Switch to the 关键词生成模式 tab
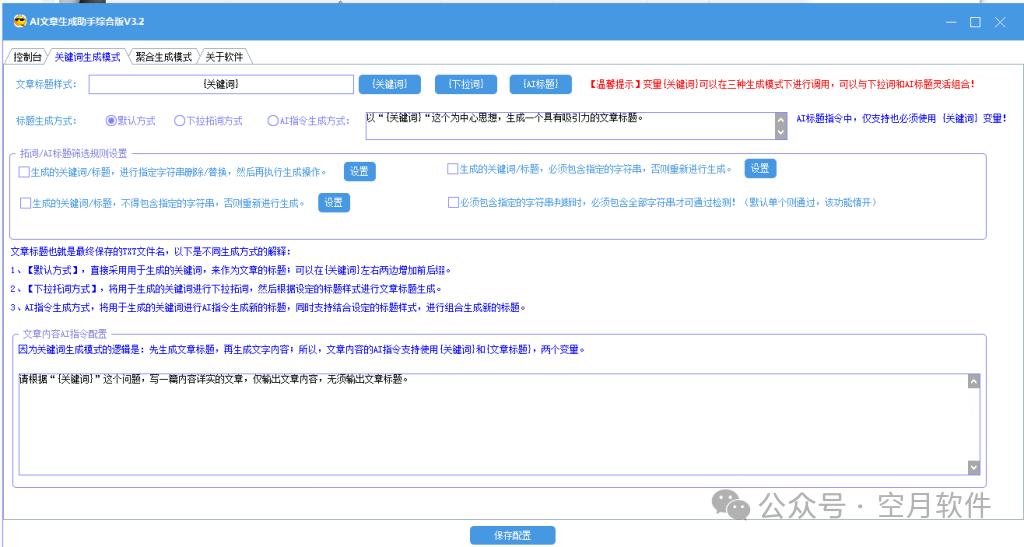The height and width of the screenshot is (547, 1024). click(87, 57)
